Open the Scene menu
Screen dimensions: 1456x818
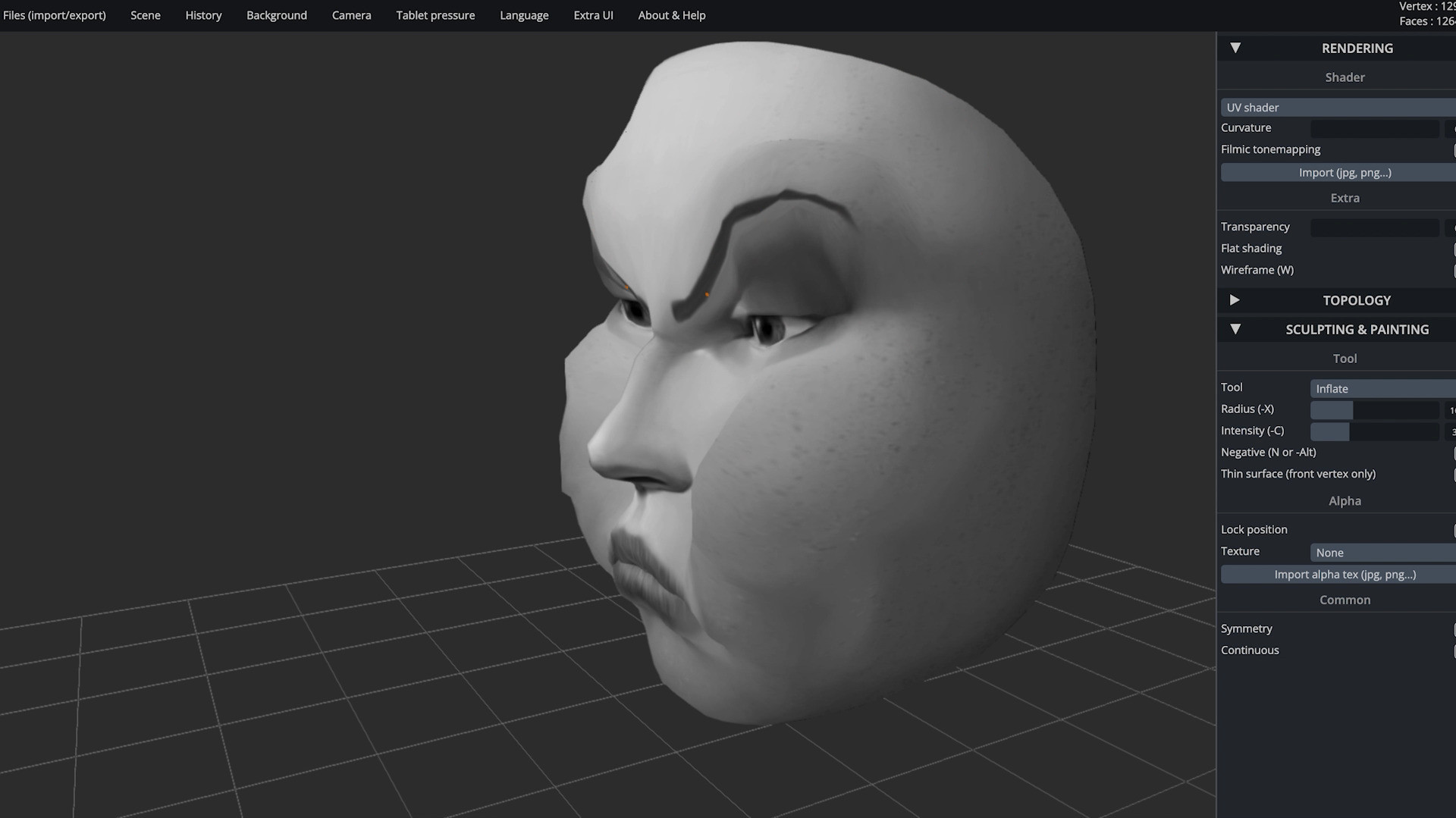click(146, 15)
